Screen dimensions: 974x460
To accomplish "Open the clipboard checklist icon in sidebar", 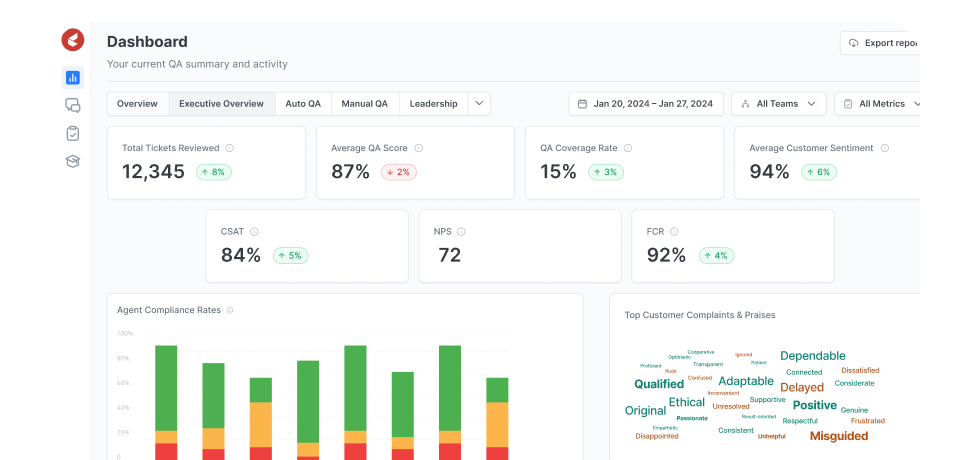I will [x=73, y=133].
